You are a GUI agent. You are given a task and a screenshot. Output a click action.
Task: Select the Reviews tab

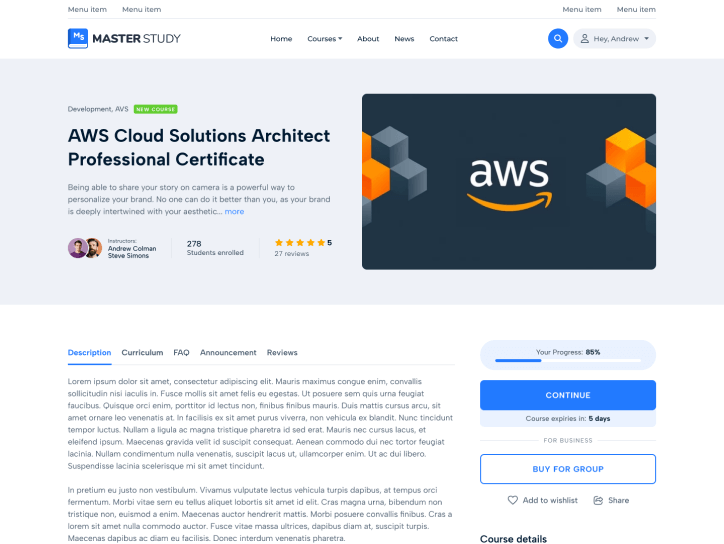pos(282,353)
